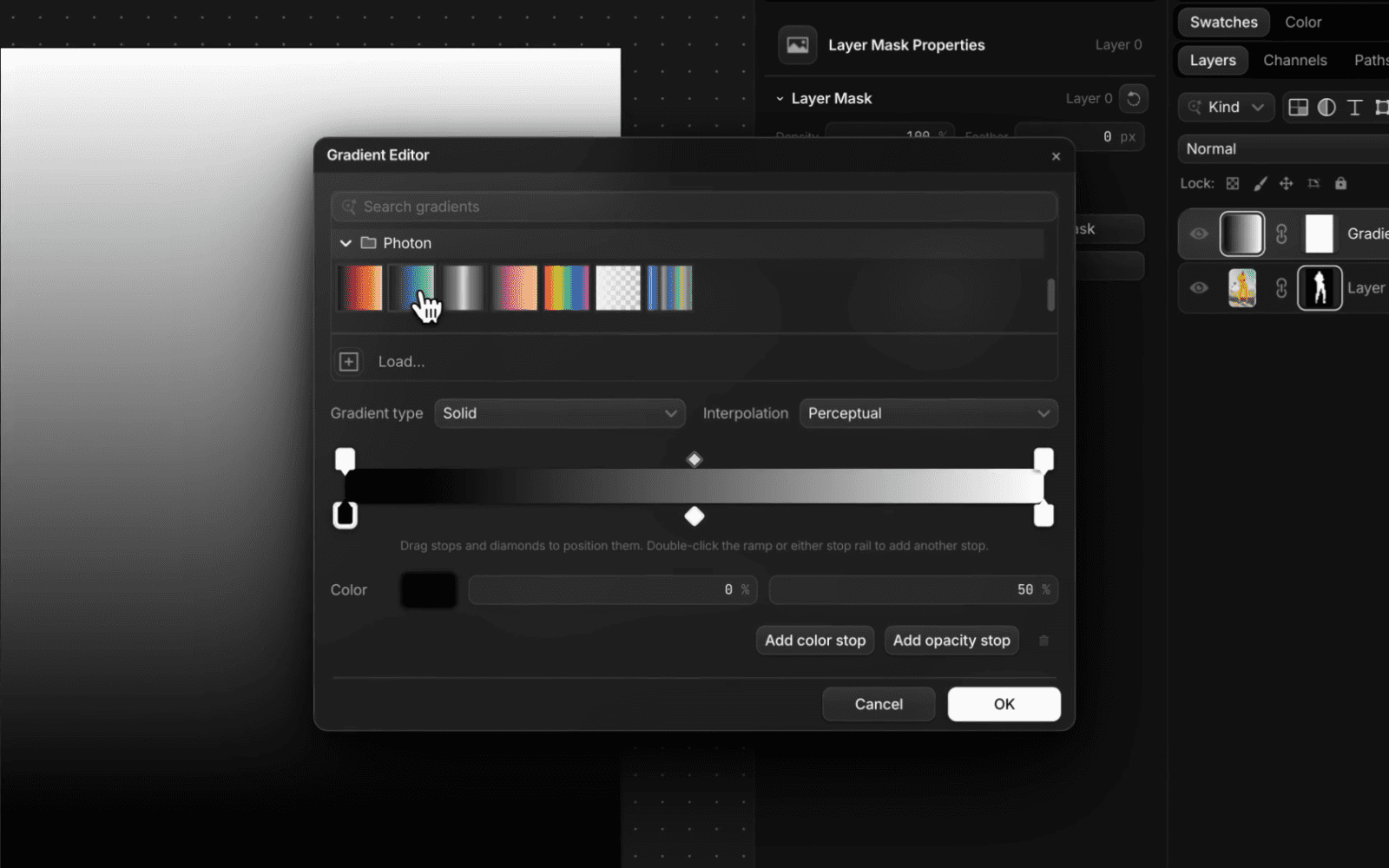Viewport: 1389px width, 868px height.
Task: Switch to the Channels tab
Action: tap(1294, 60)
